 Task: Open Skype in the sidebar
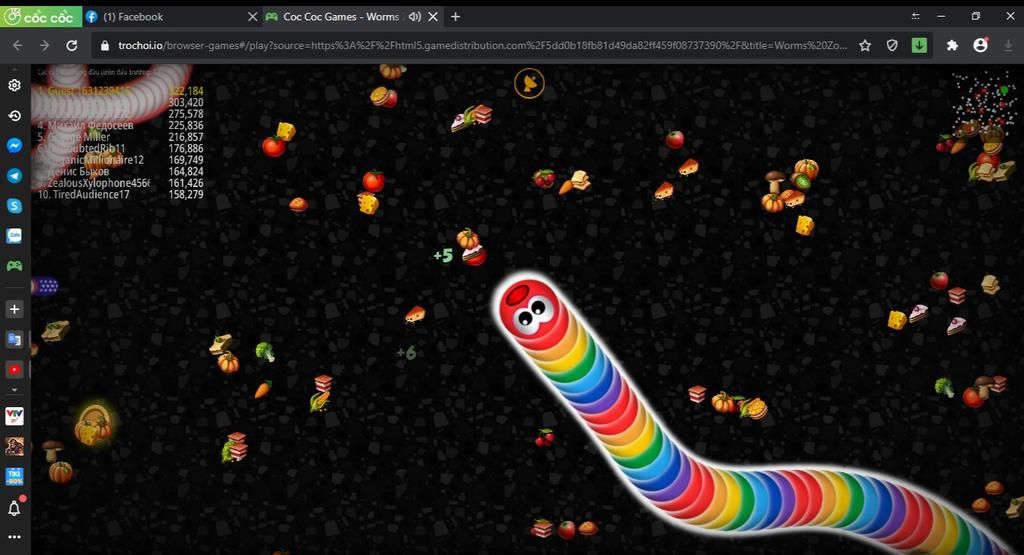point(14,206)
